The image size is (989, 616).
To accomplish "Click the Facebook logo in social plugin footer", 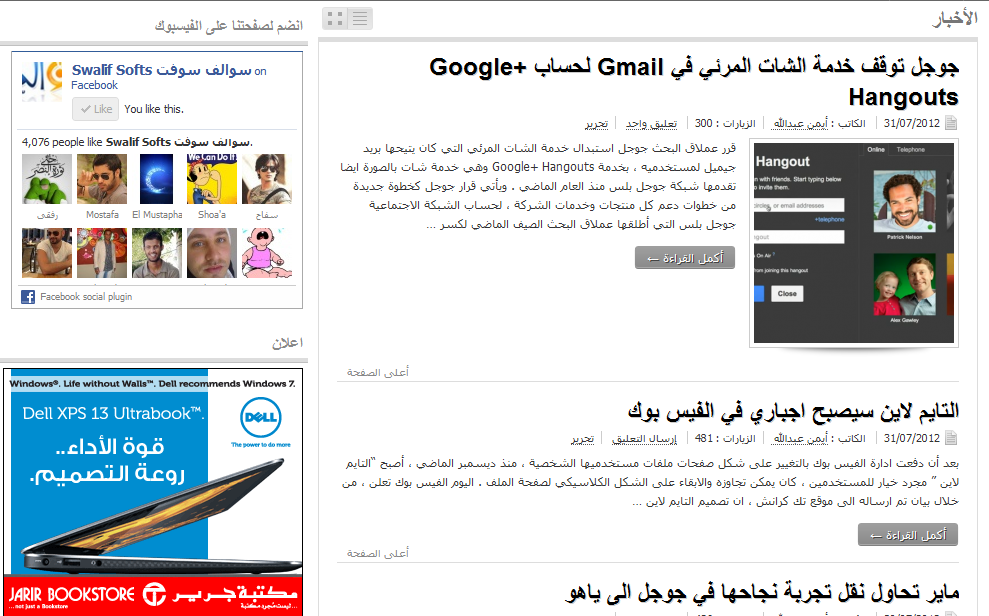I will [28, 297].
